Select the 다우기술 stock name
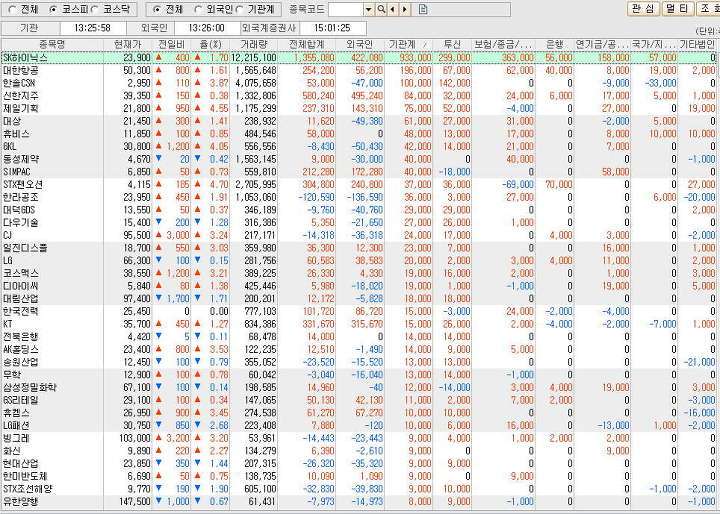720x514 pixels. point(21,222)
